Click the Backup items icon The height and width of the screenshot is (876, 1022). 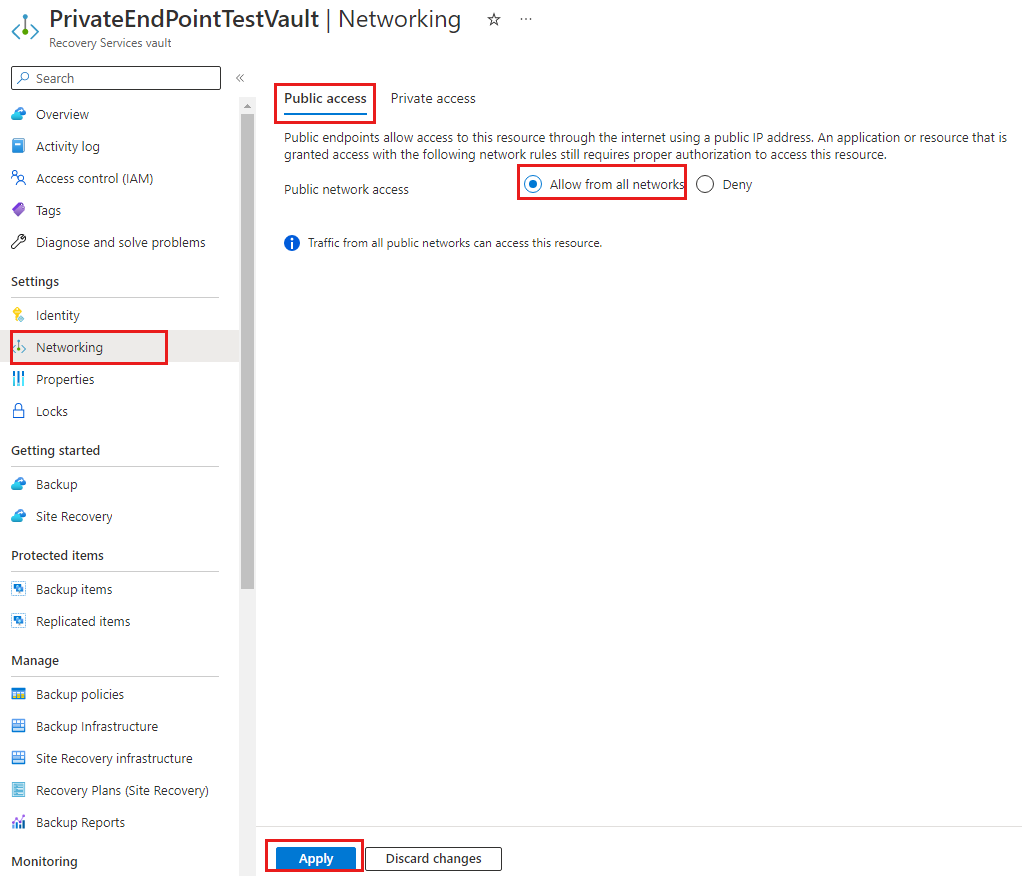tap(19, 589)
